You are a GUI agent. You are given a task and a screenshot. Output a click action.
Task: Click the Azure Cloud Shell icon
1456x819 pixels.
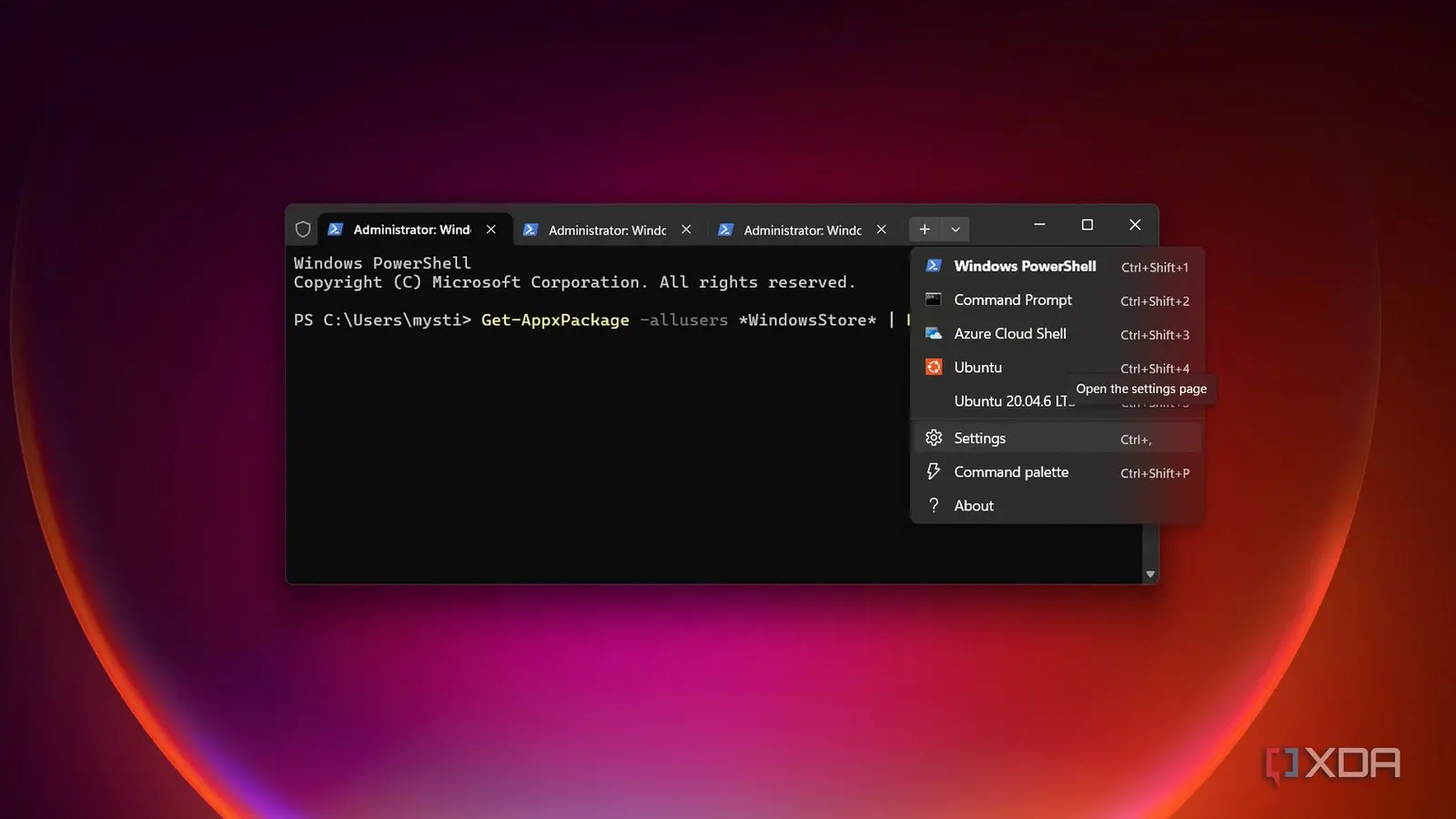coord(934,333)
